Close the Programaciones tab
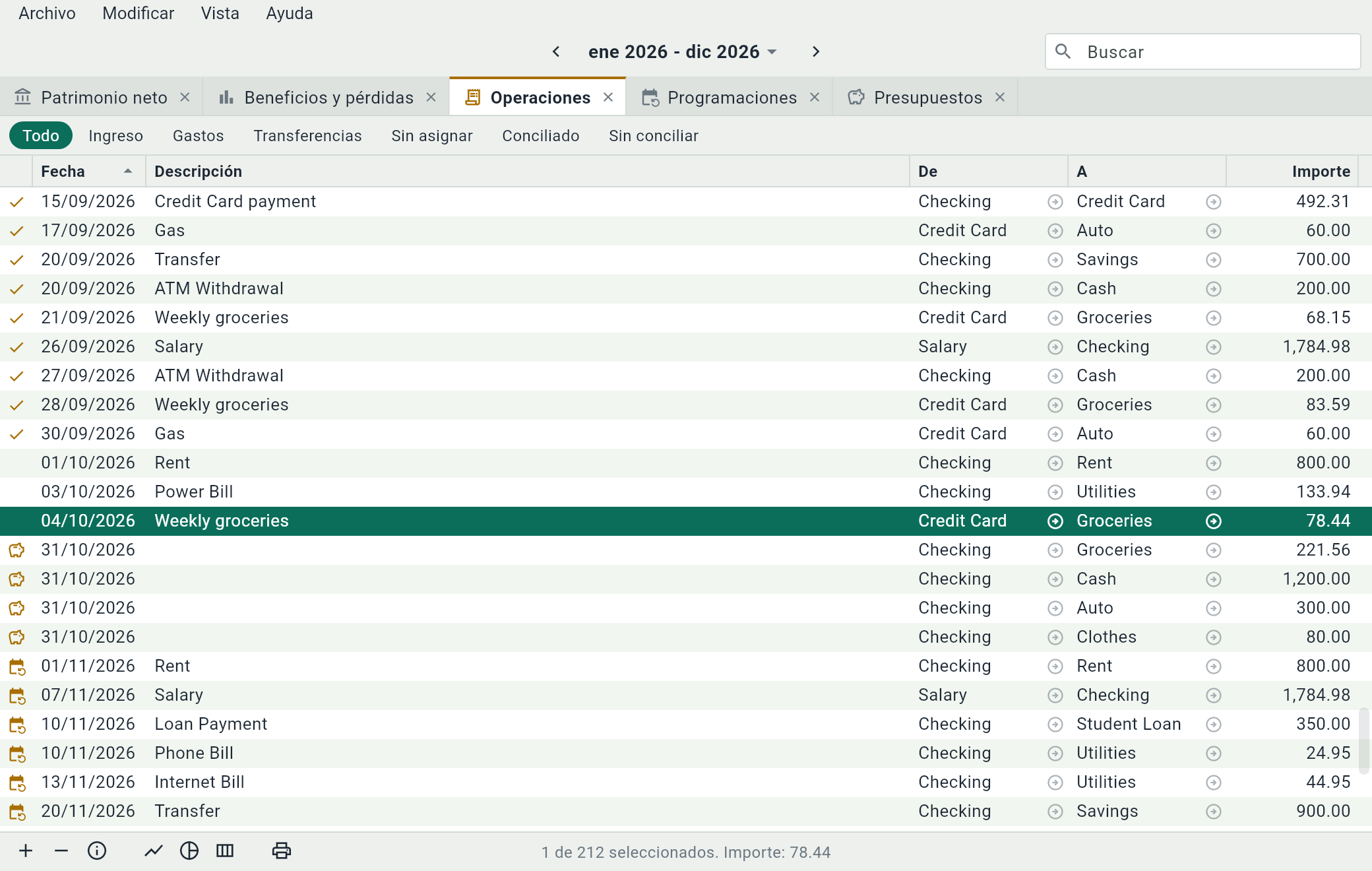Viewport: 1372px width, 871px height. [x=815, y=98]
